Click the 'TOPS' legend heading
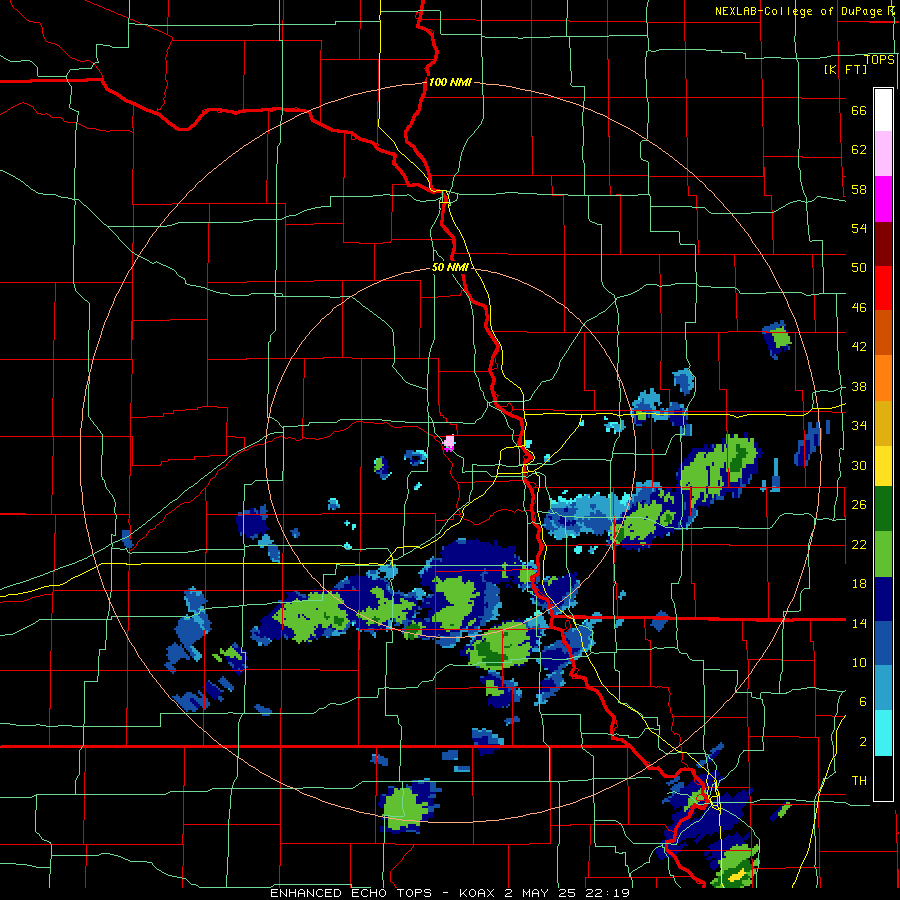Viewport: 900px width, 900px height. [x=879, y=60]
